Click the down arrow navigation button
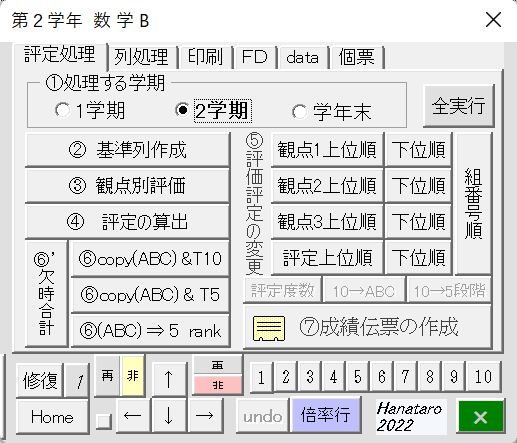 [169, 415]
